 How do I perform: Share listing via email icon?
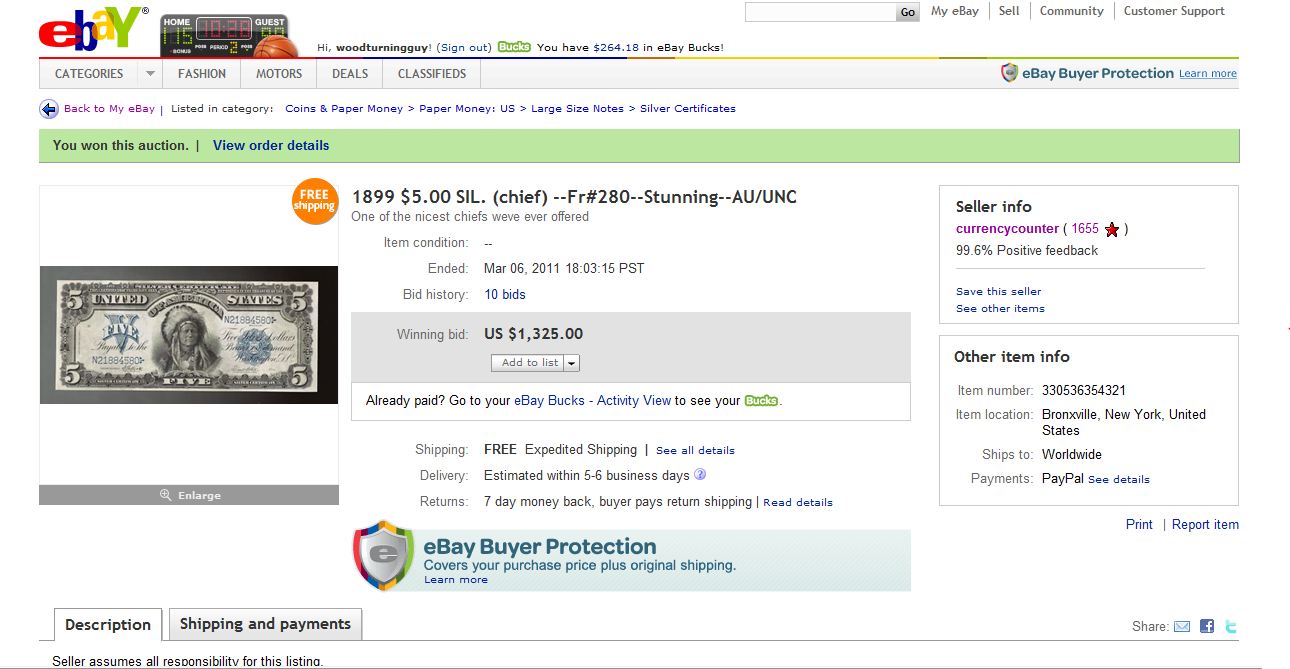(x=1182, y=627)
